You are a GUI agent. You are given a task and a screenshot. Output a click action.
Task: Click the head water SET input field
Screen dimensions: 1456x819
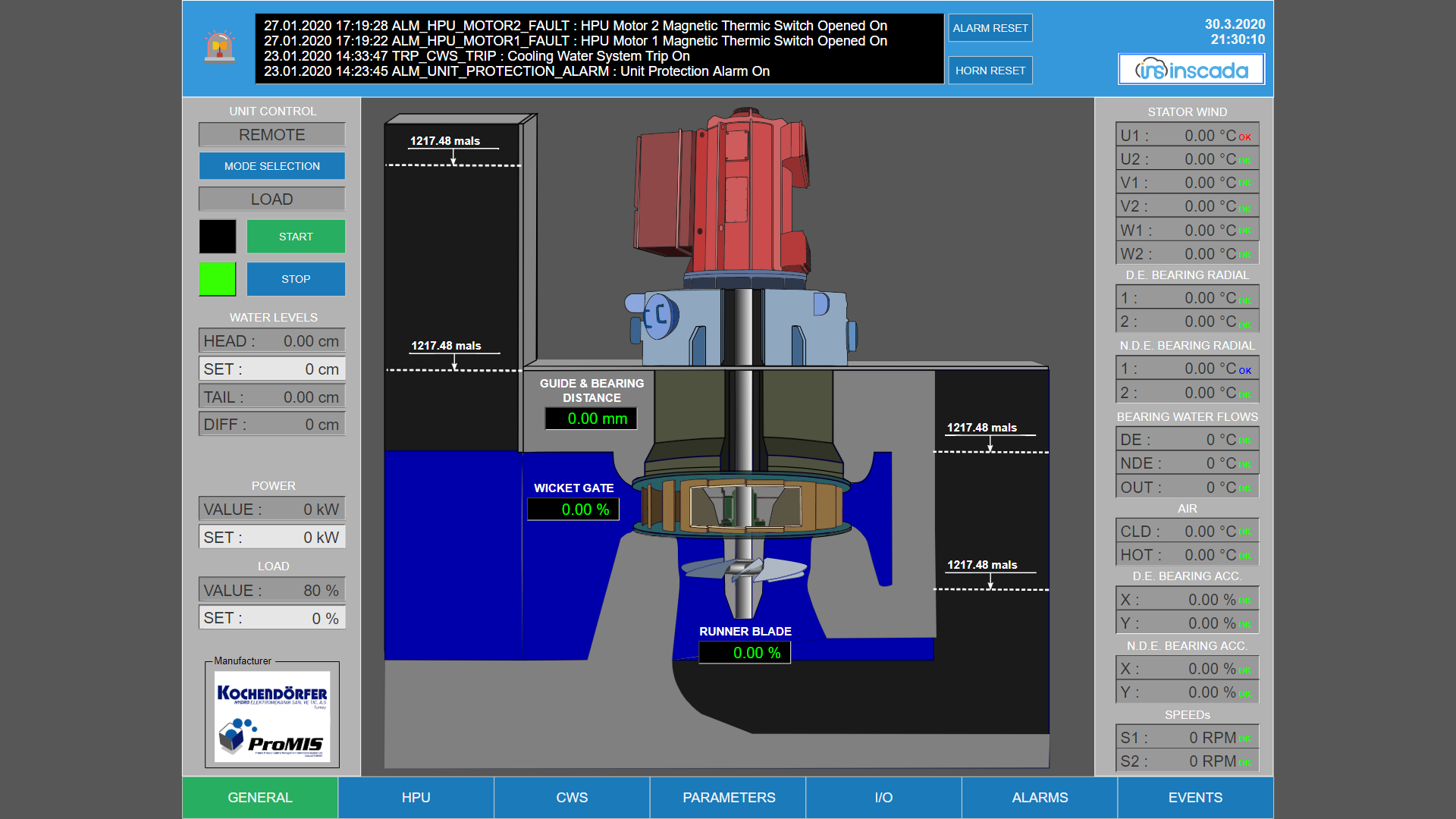tap(271, 369)
